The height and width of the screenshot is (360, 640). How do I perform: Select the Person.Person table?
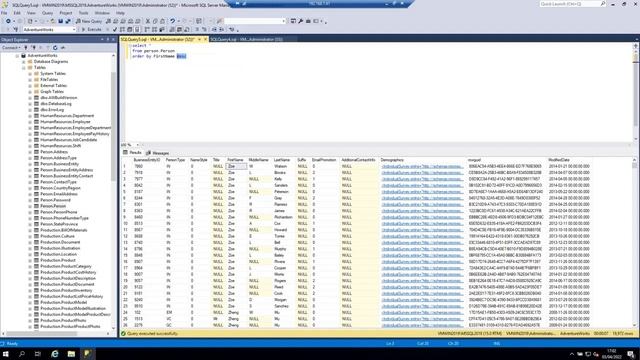(x=53, y=206)
